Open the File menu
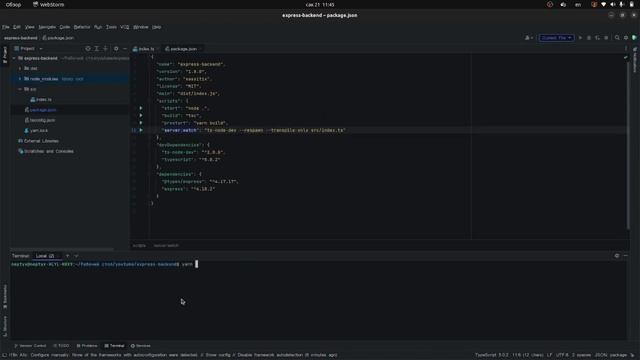 6,27
